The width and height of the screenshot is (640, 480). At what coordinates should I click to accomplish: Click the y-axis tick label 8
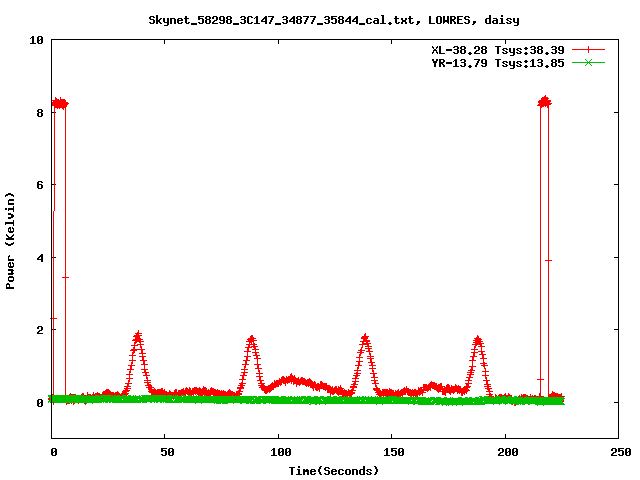(x=40, y=113)
